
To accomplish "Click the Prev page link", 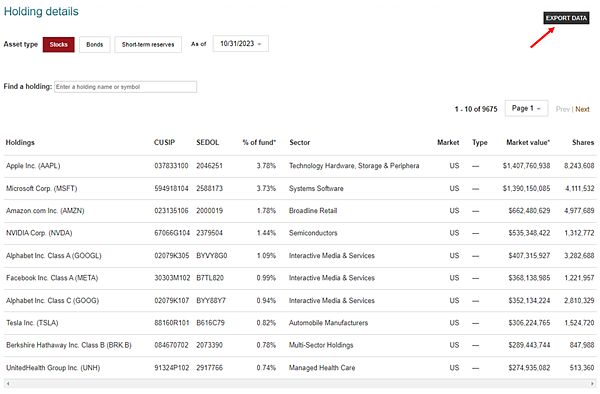I will point(562,109).
